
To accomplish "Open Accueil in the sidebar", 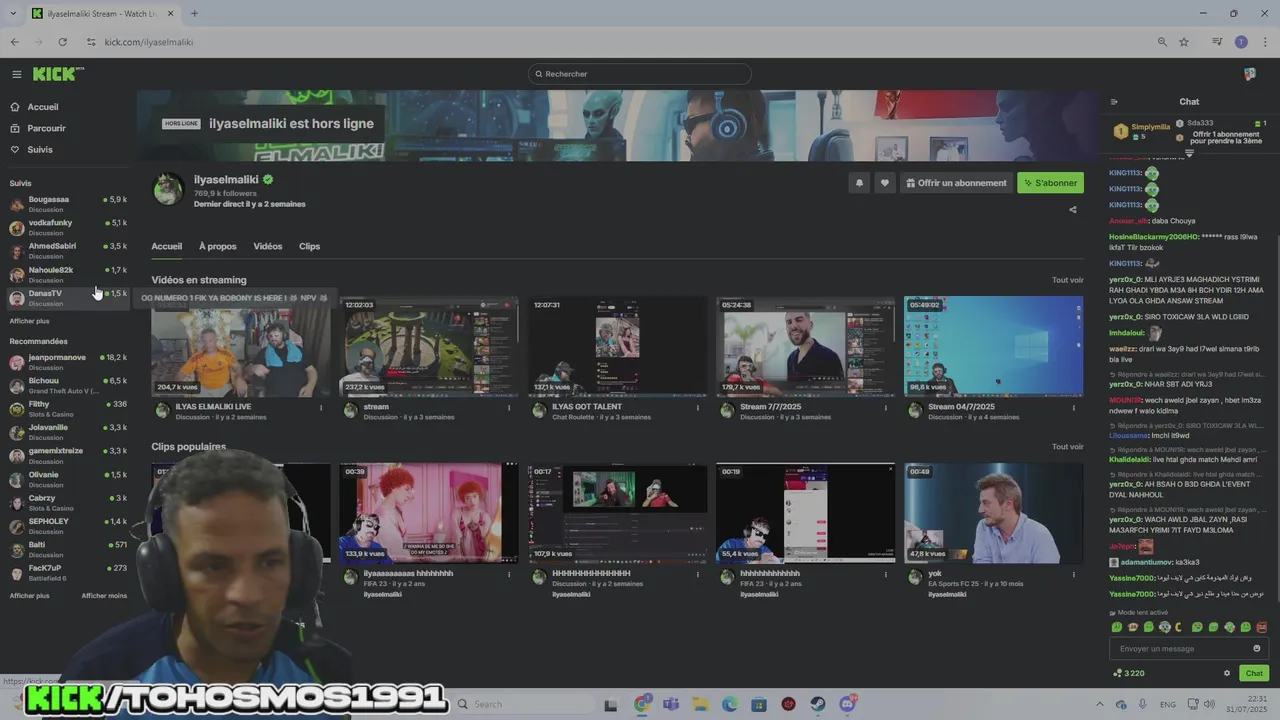I will click(x=42, y=107).
